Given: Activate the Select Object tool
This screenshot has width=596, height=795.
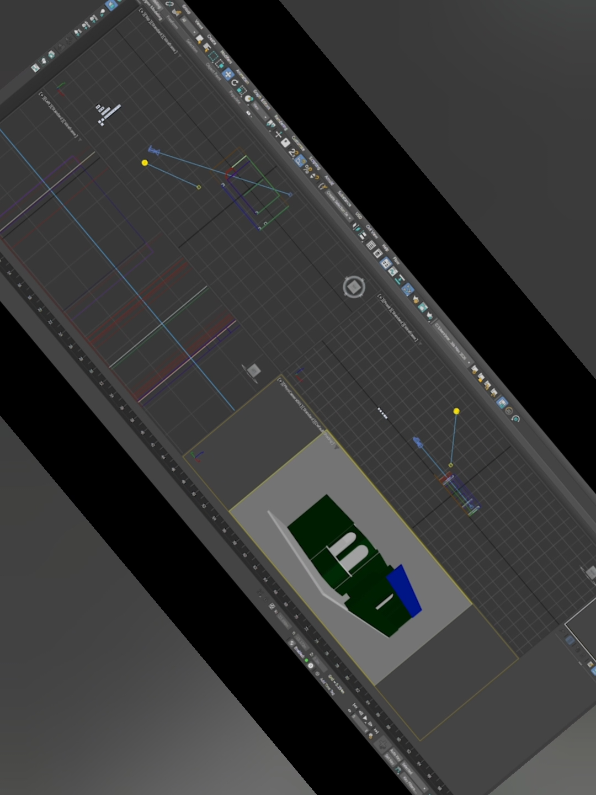Looking at the screenshot, I should click(199, 38).
